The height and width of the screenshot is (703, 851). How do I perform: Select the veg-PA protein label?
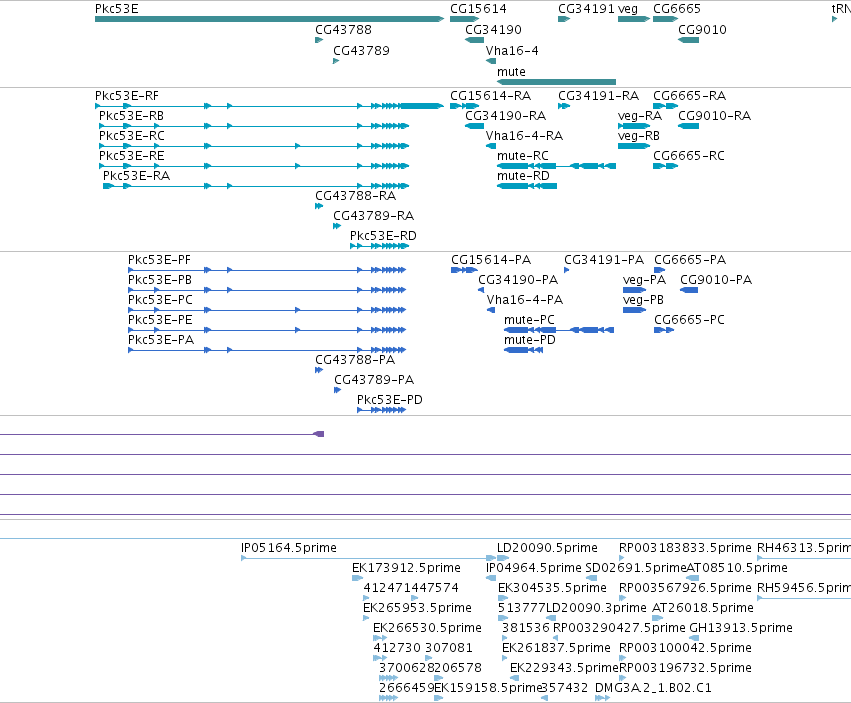(x=644, y=280)
